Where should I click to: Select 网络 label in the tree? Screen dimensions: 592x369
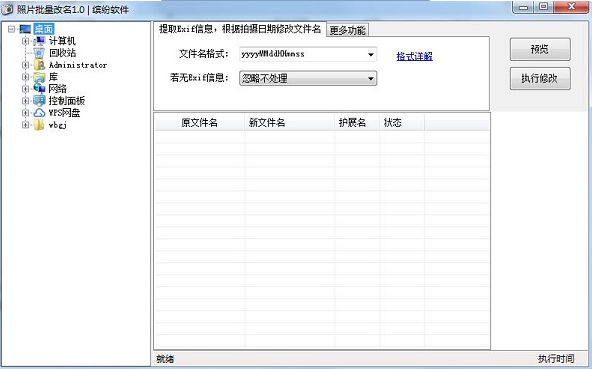58,89
